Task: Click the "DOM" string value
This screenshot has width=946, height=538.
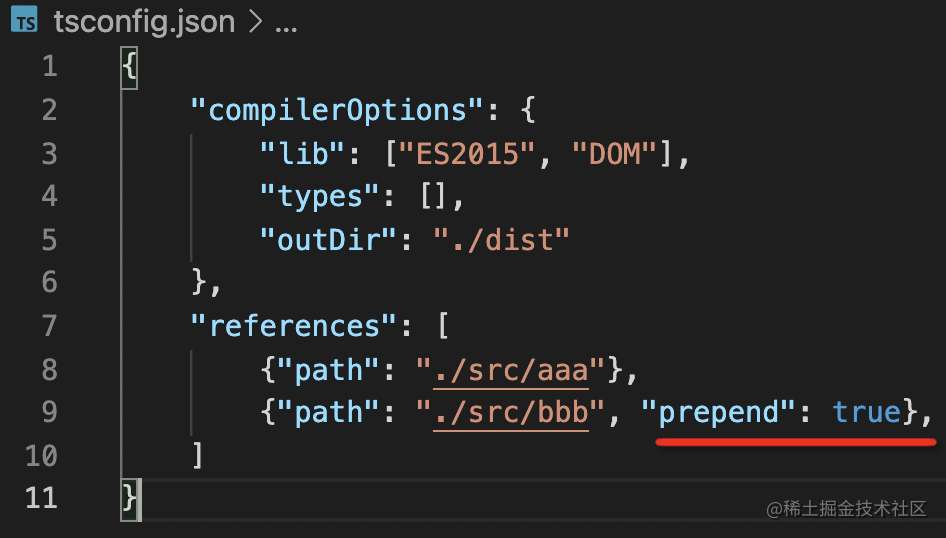Action: click(613, 153)
